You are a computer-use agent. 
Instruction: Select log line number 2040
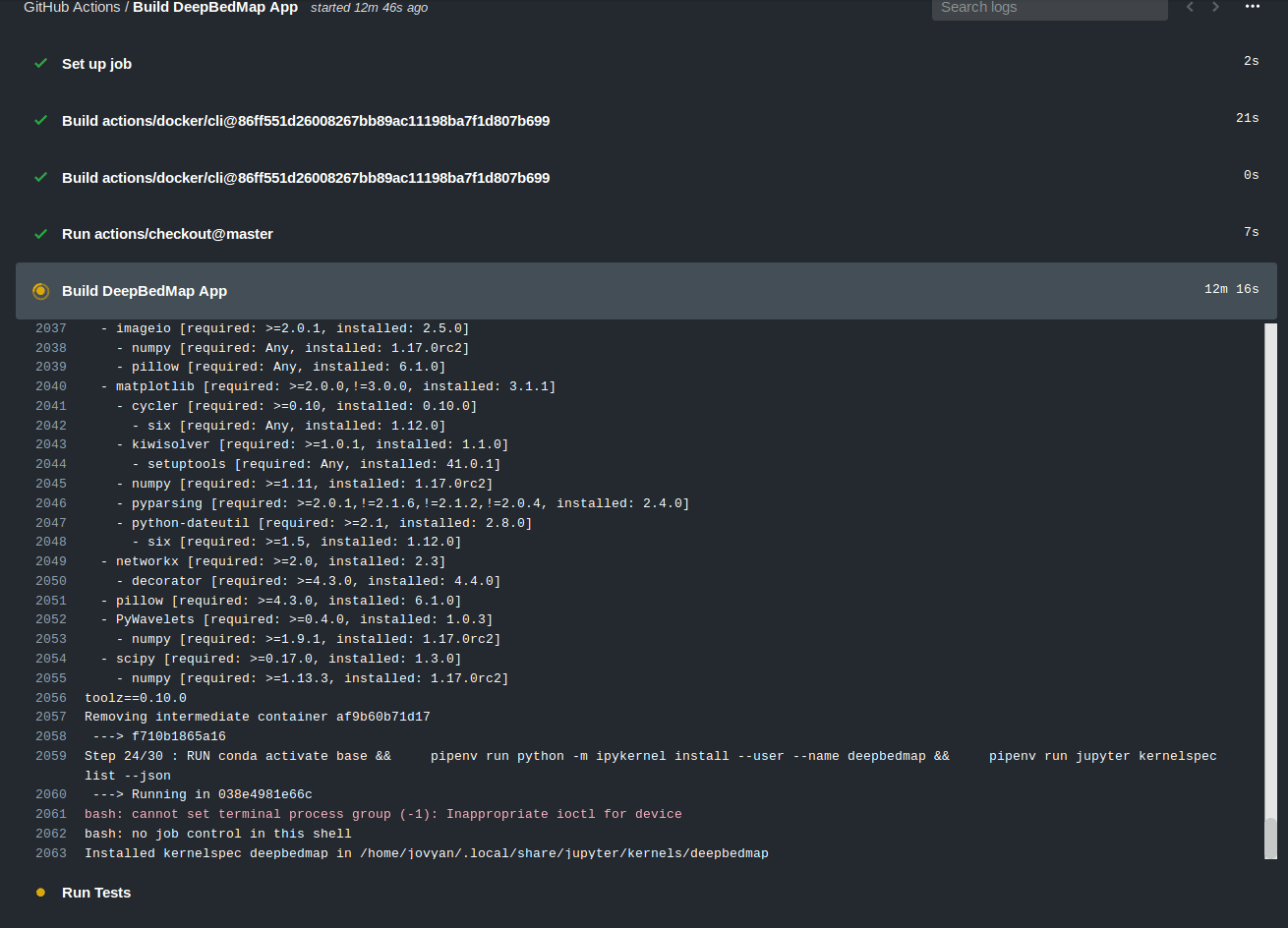tap(51, 386)
